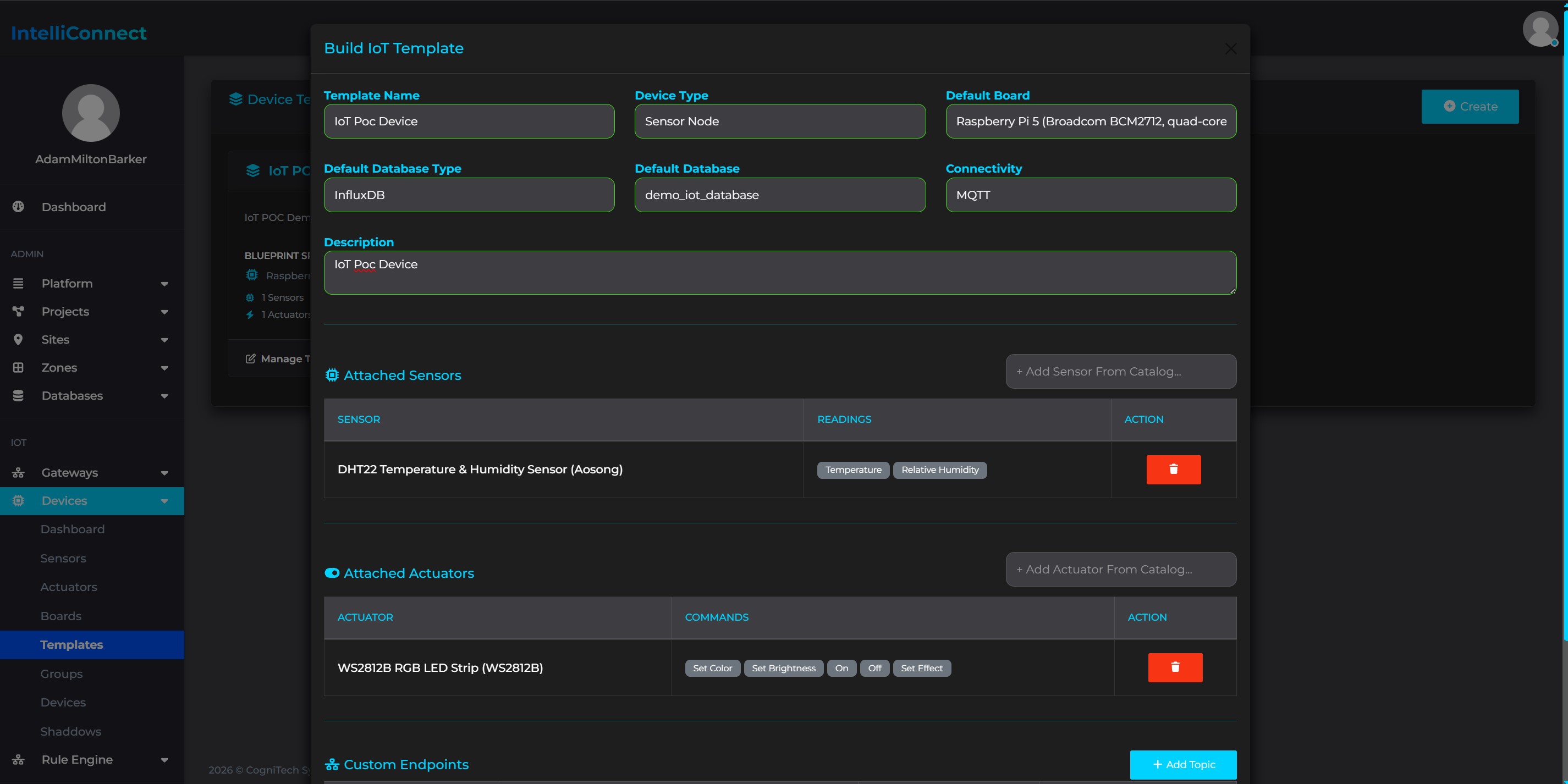Click the Set Brightness command badge

(783, 669)
